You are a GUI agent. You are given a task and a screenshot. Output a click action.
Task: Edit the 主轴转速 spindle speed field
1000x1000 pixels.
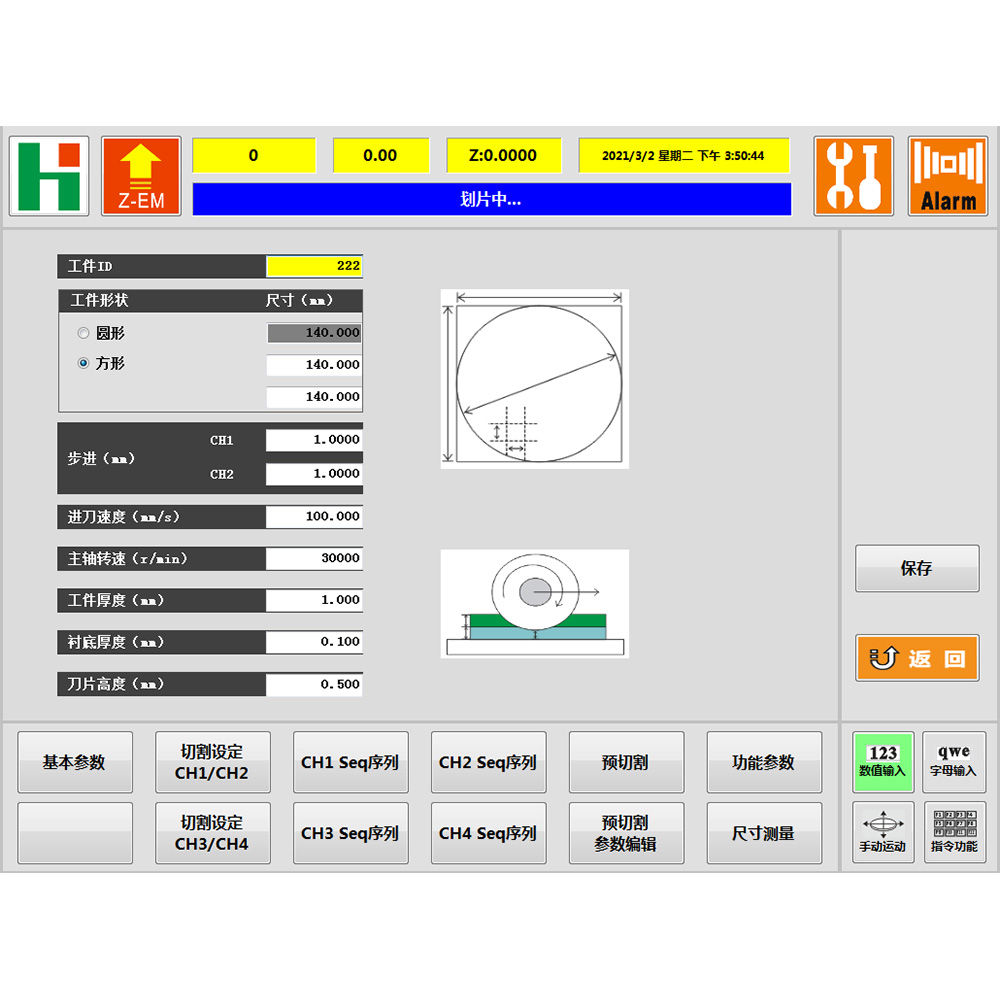pos(314,558)
